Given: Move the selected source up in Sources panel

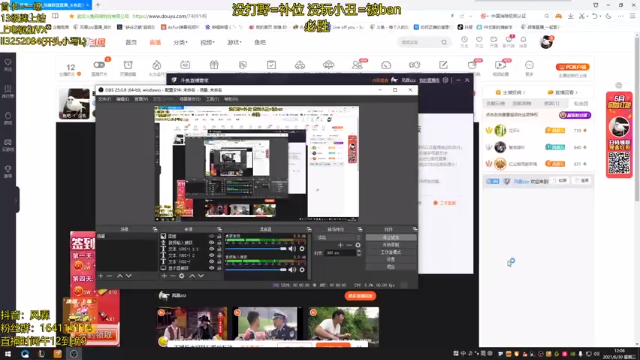Looking at the screenshot, I should click(192, 276).
